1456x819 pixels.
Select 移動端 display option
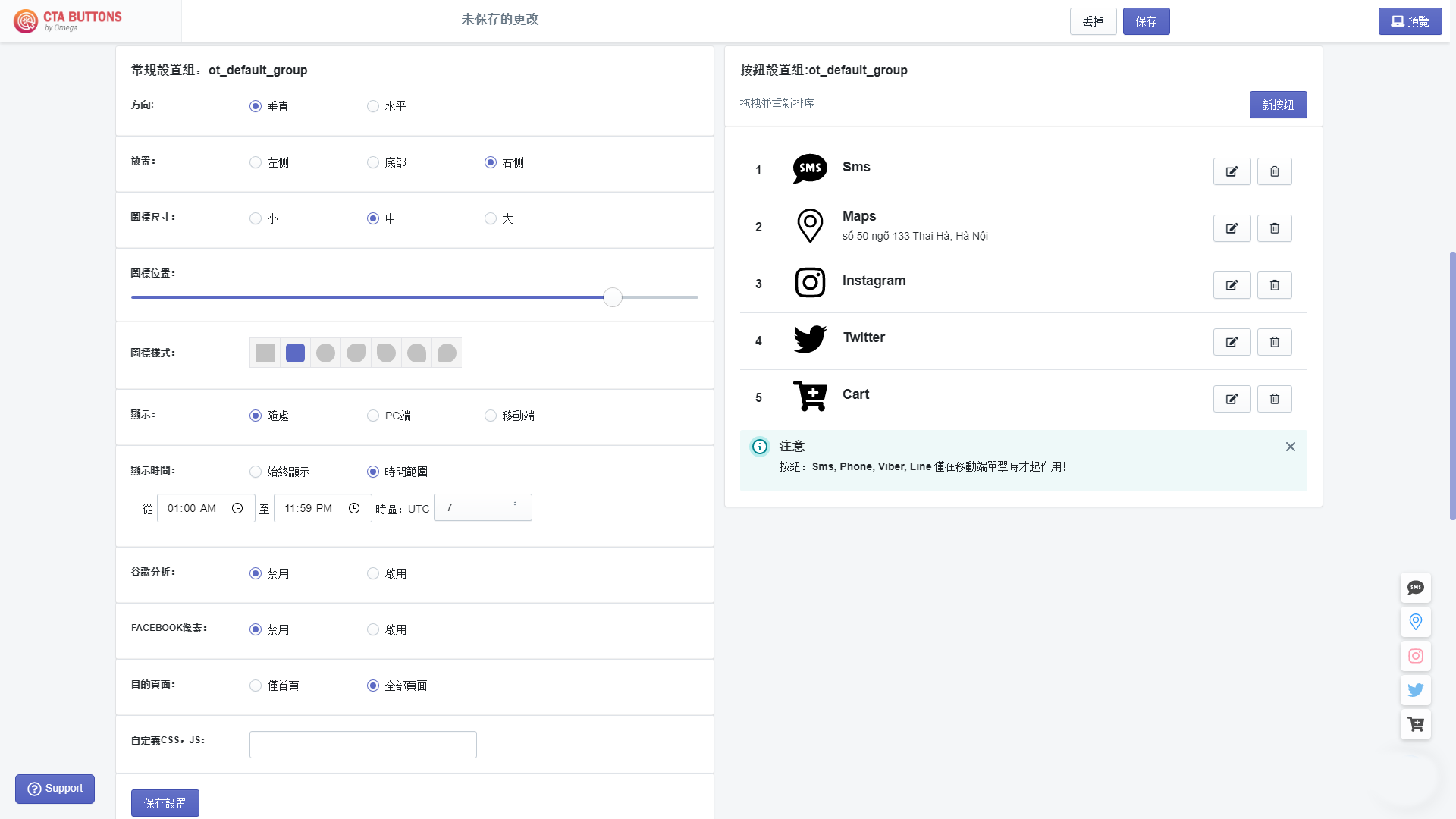(491, 416)
